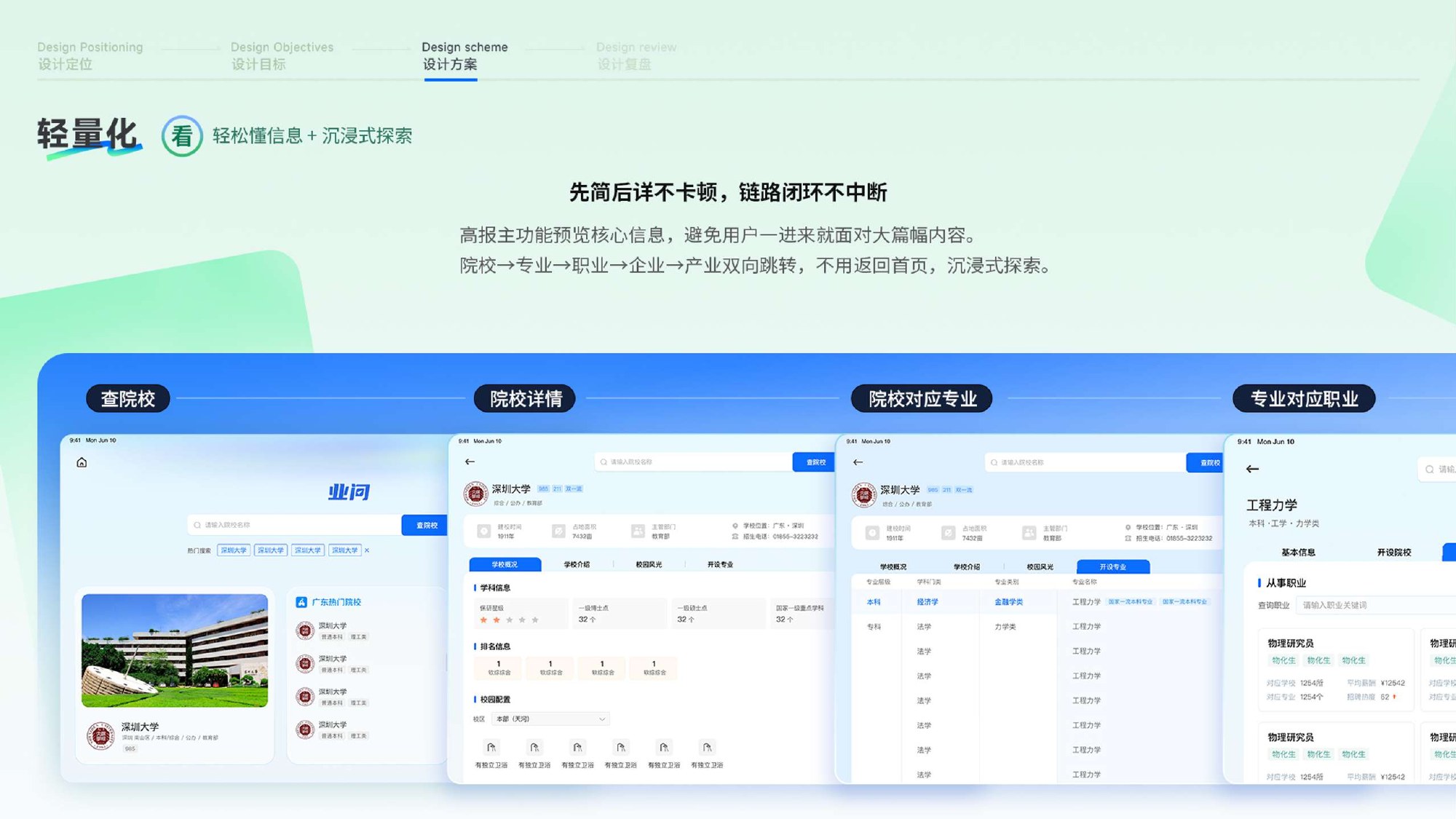Image resolution: width=1456 pixels, height=819 pixels.
Task: Select 金融学类 in 专业类别 column
Action: pos(1009,602)
